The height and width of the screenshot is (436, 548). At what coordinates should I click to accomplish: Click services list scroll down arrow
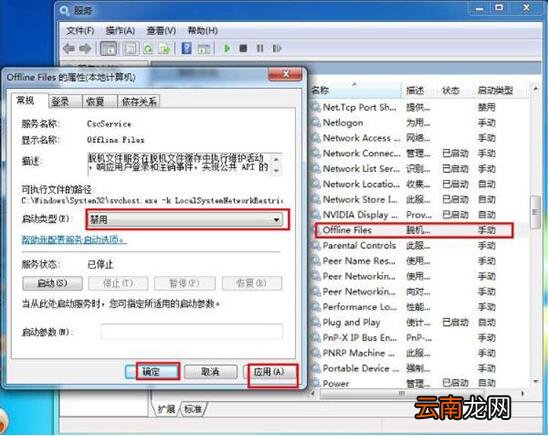(535, 382)
